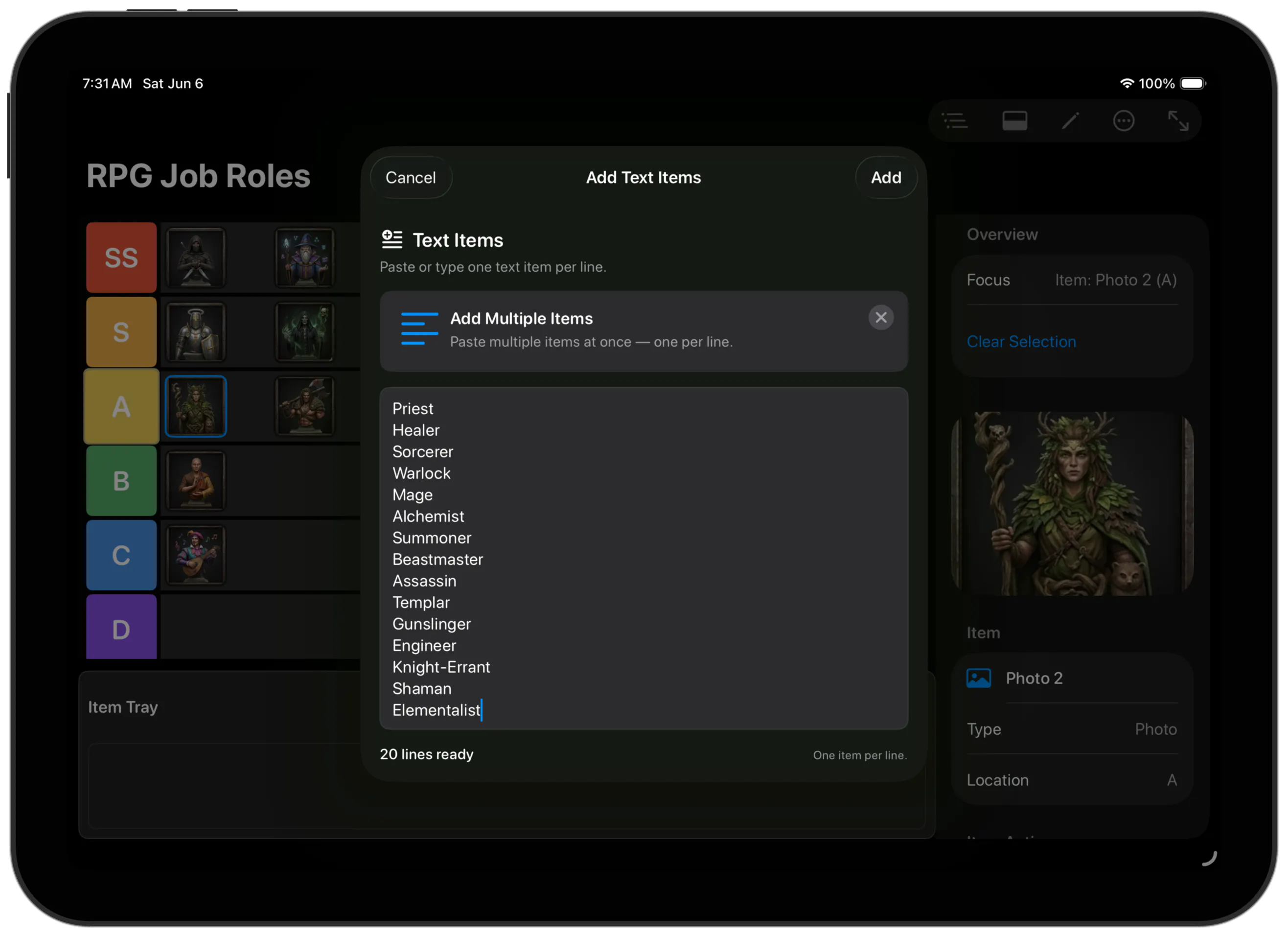Select the SS tier label
The width and height of the screenshot is (1288, 938).
(121, 258)
